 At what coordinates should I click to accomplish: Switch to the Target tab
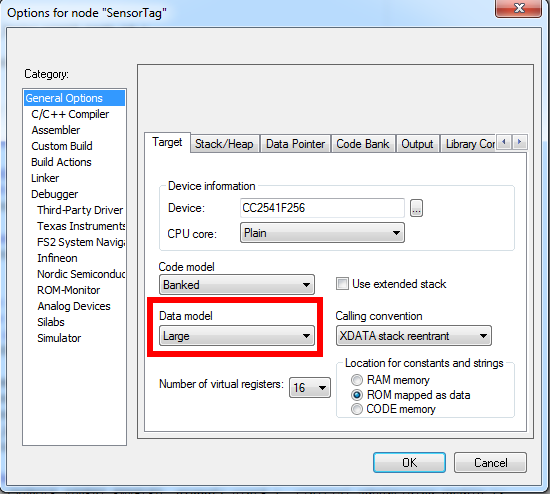[167, 142]
